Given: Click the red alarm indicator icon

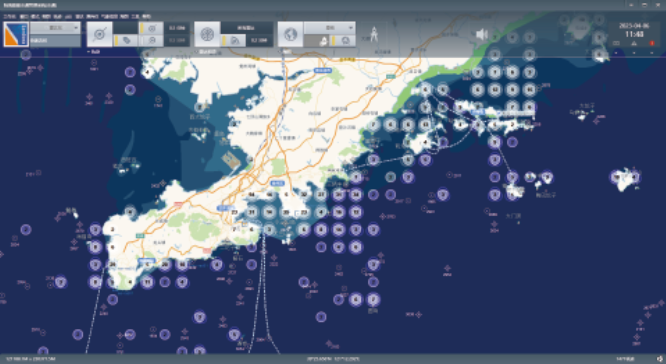Looking at the screenshot, I should click(x=652, y=43).
